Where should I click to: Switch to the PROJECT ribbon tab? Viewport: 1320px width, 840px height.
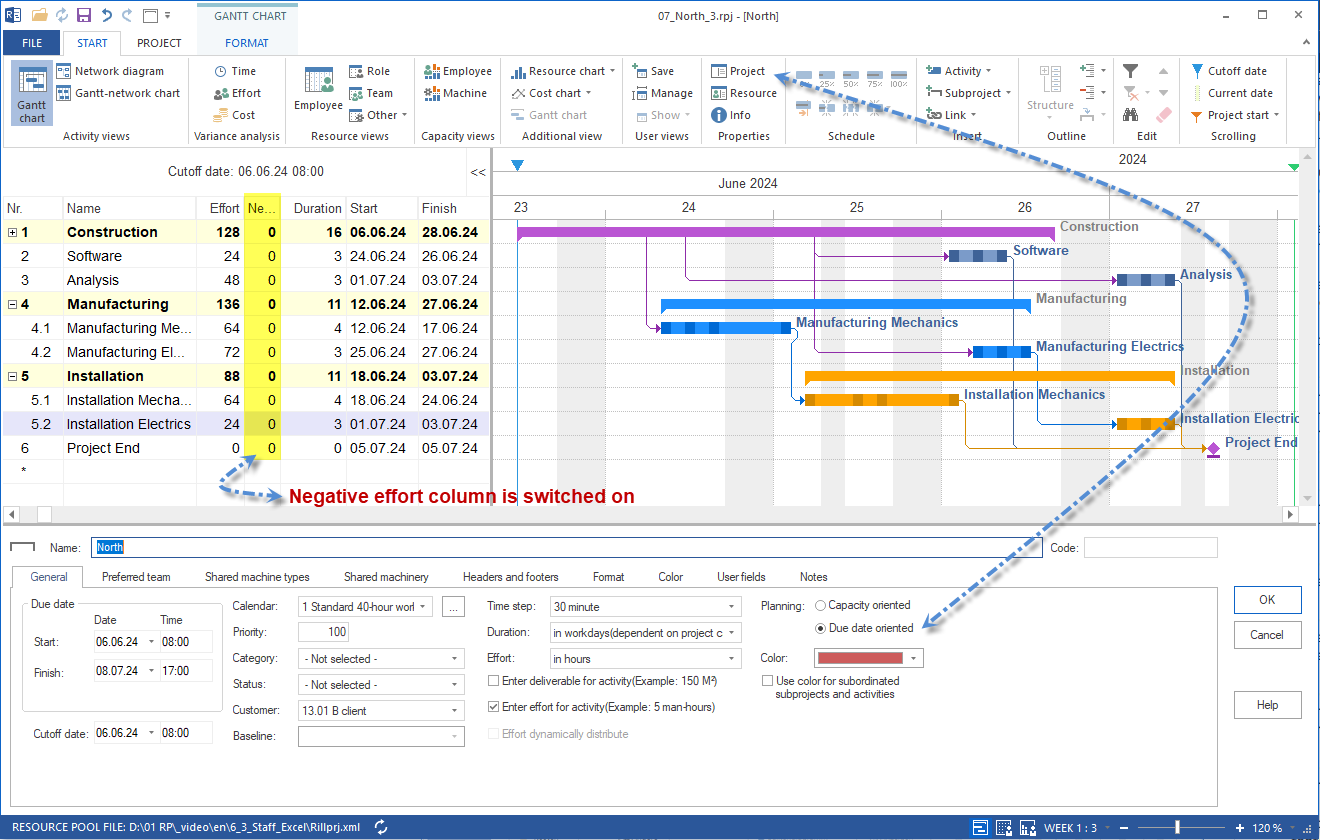(159, 43)
